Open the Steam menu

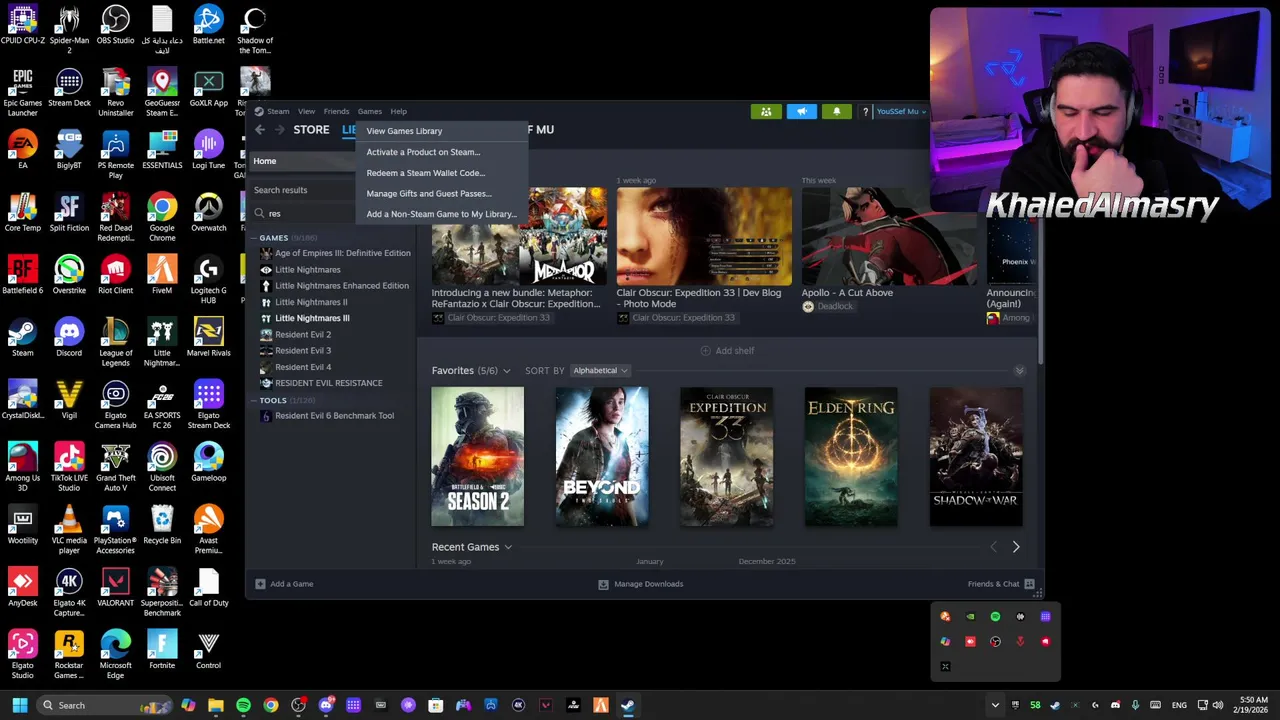278,111
